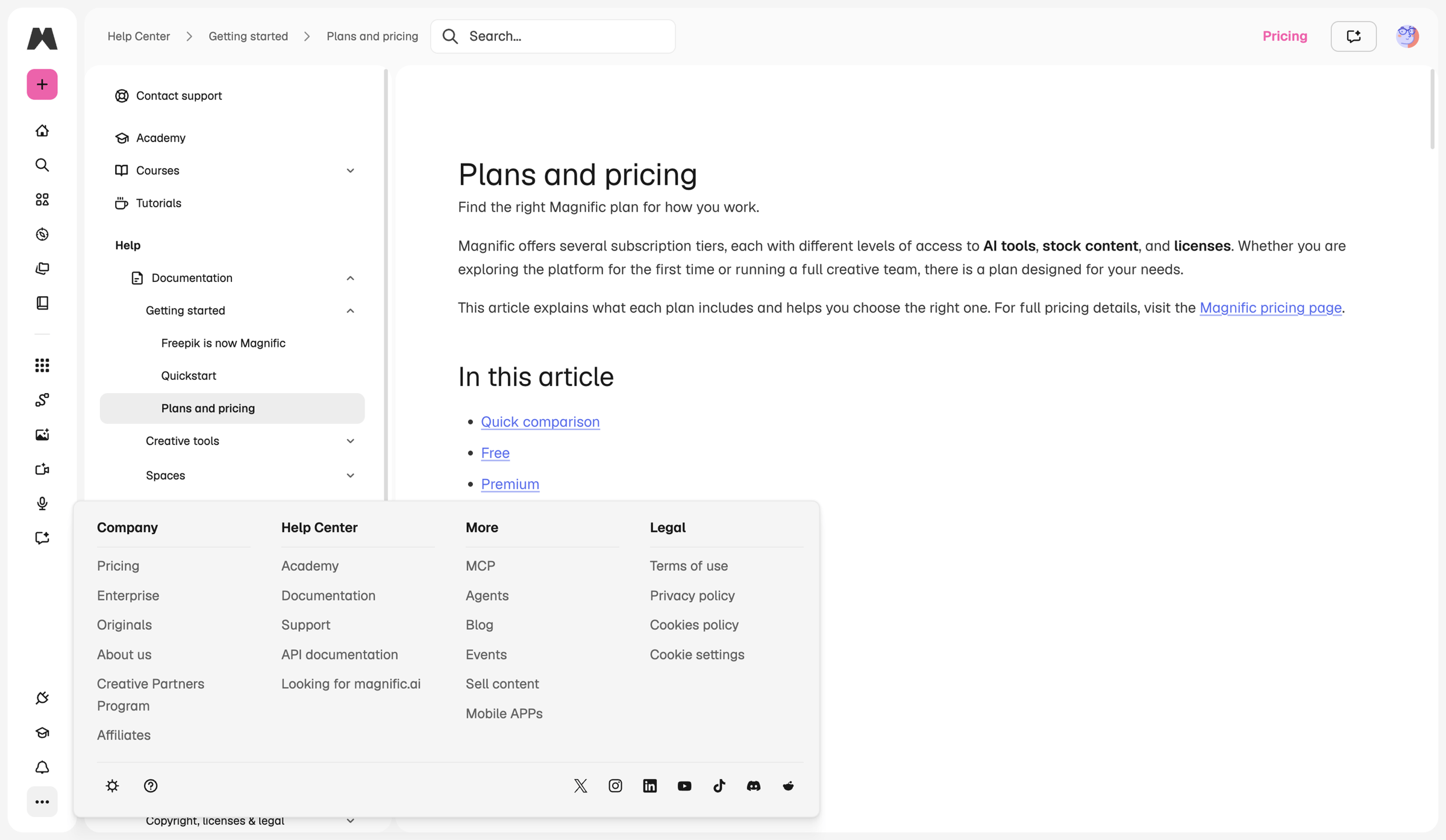Open the user avatar profile menu
Viewport: 1446px width, 840px height.
tap(1407, 36)
